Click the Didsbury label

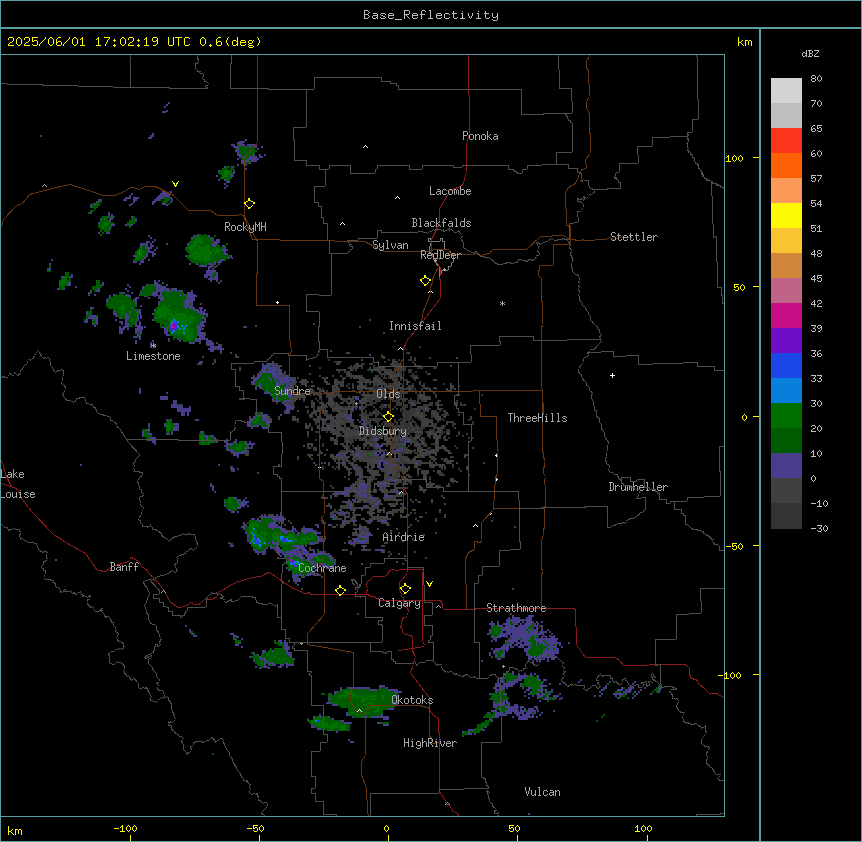click(x=383, y=431)
